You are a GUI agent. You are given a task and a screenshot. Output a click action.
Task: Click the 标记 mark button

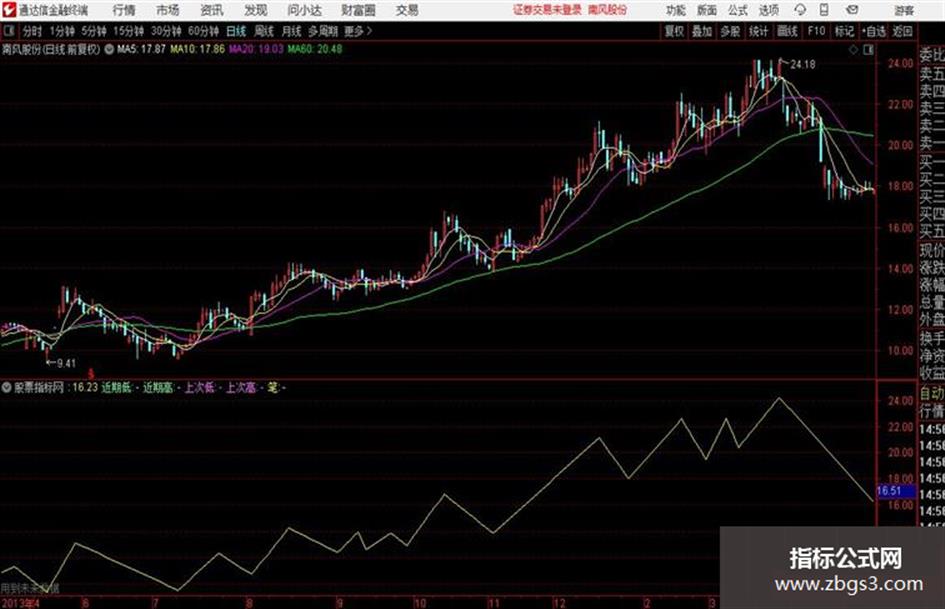click(844, 31)
